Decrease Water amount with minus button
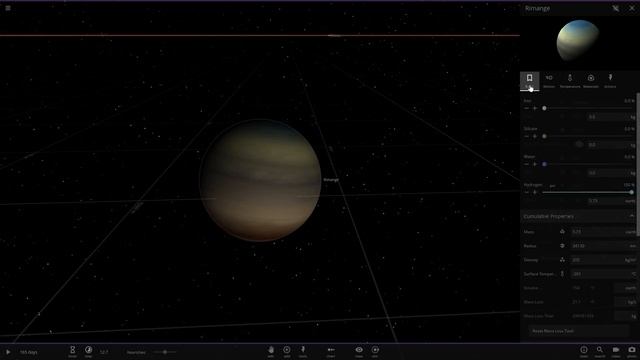This screenshot has height=360, width=640. click(x=527, y=164)
